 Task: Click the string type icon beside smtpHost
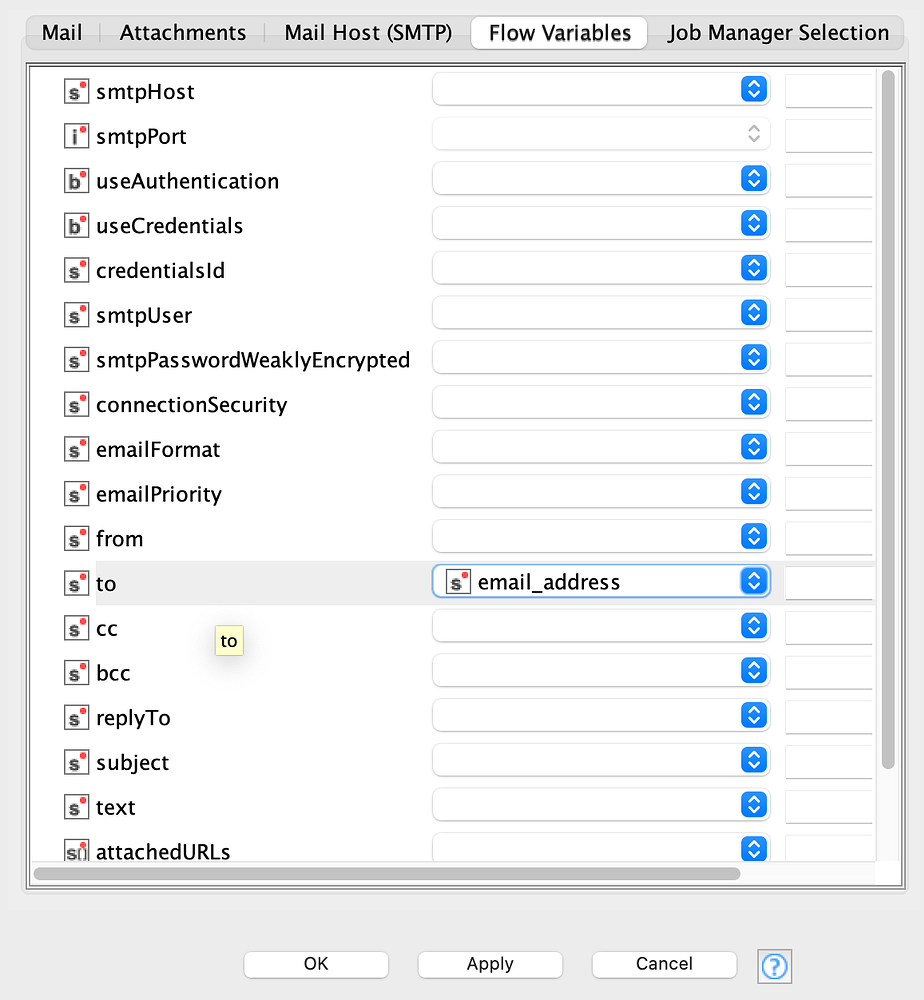tap(77, 92)
